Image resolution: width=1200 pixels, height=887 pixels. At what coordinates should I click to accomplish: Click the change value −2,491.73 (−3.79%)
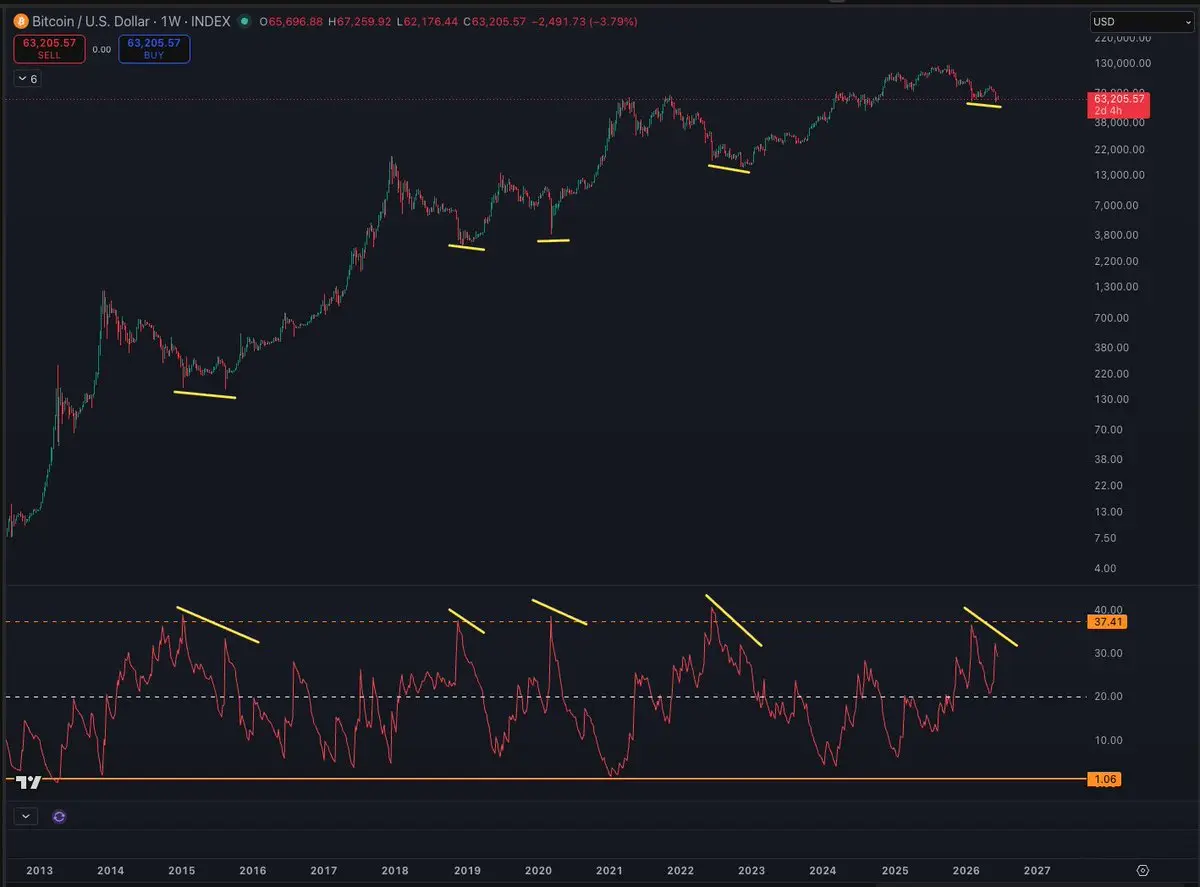pyautogui.click(x=586, y=21)
